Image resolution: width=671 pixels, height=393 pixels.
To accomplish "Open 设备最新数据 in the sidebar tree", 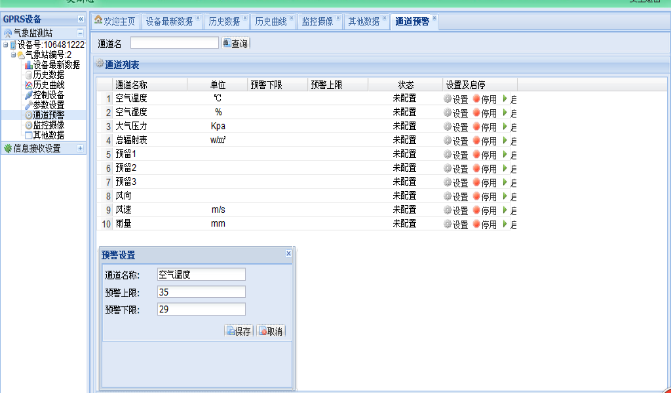I will 52,65.
